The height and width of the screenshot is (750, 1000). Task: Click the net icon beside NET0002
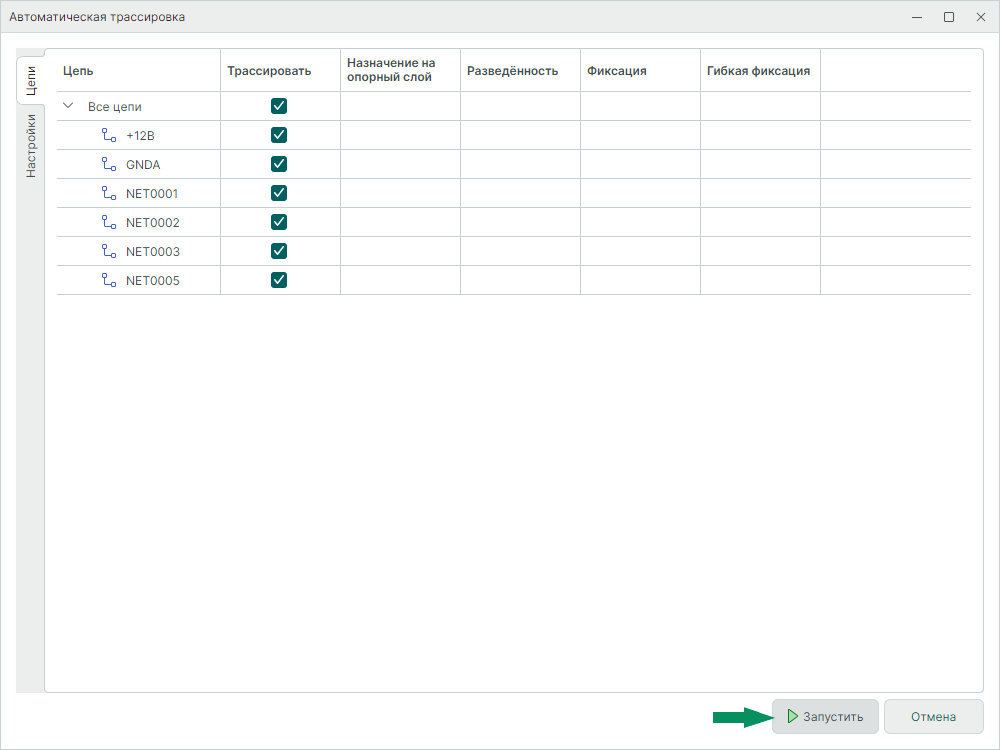(109, 222)
